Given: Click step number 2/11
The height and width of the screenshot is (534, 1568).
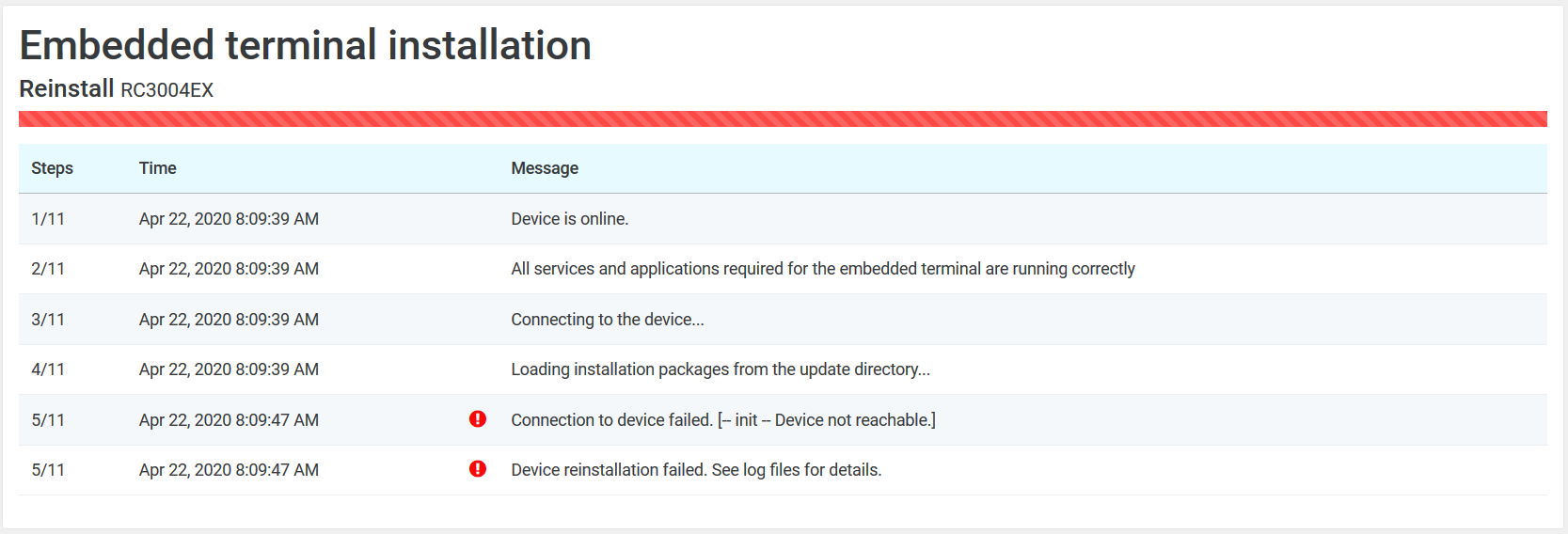Looking at the screenshot, I should pos(48,269).
